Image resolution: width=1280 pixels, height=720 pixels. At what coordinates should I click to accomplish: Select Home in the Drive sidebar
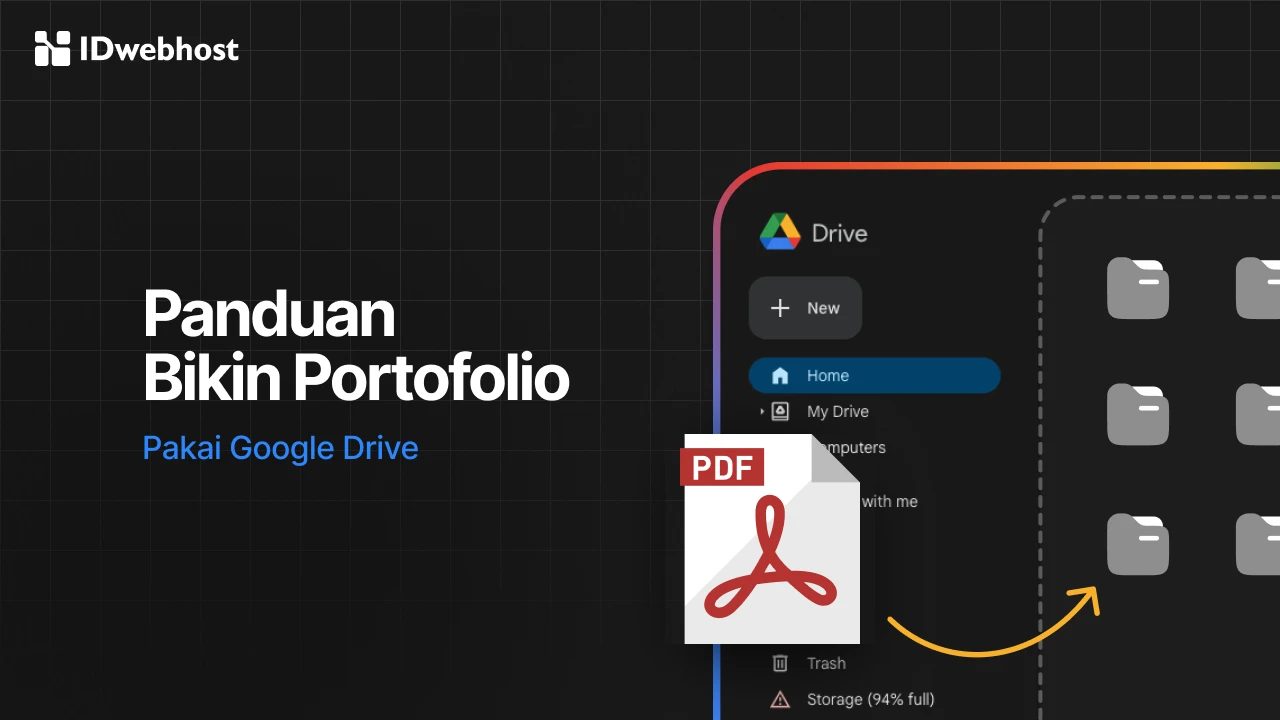click(x=874, y=376)
